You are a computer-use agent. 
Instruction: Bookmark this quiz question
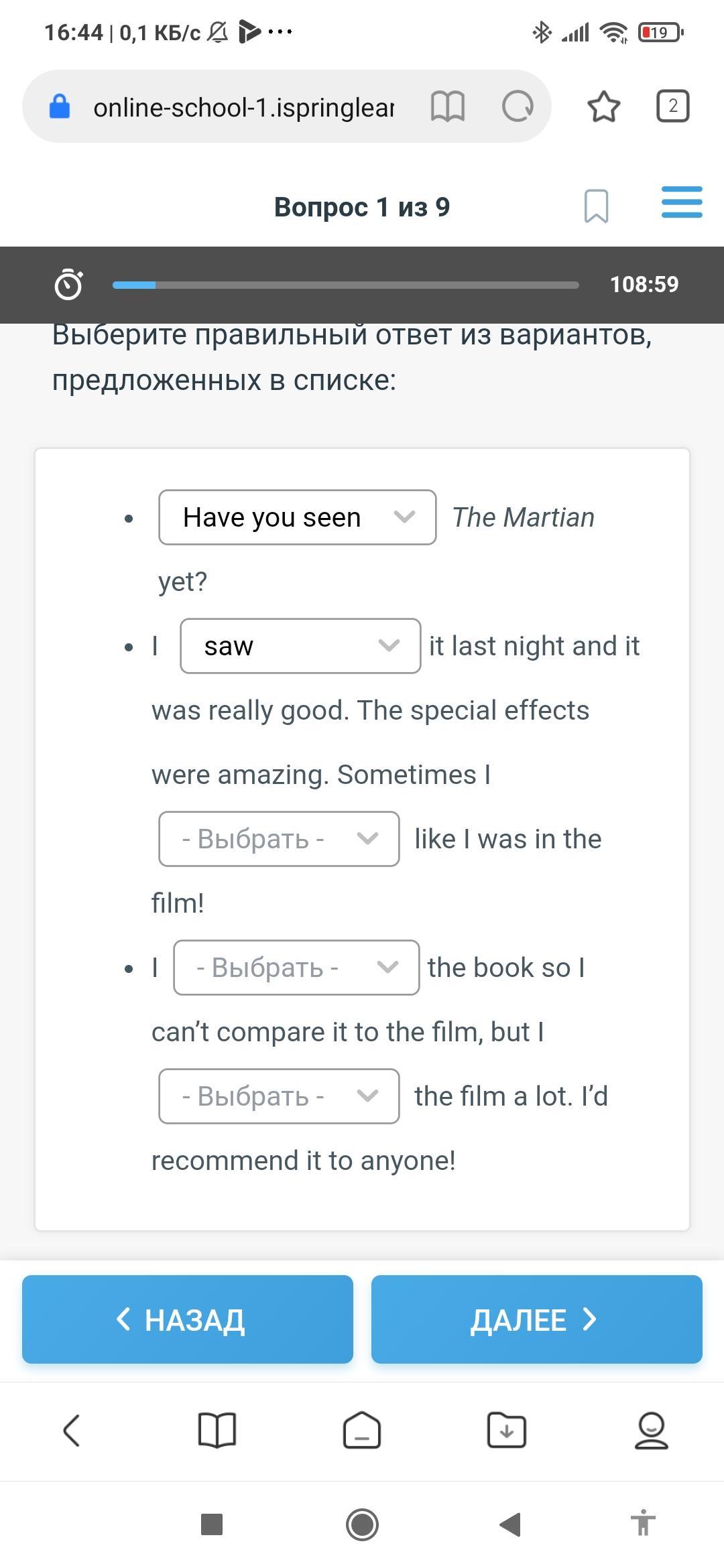coord(596,206)
